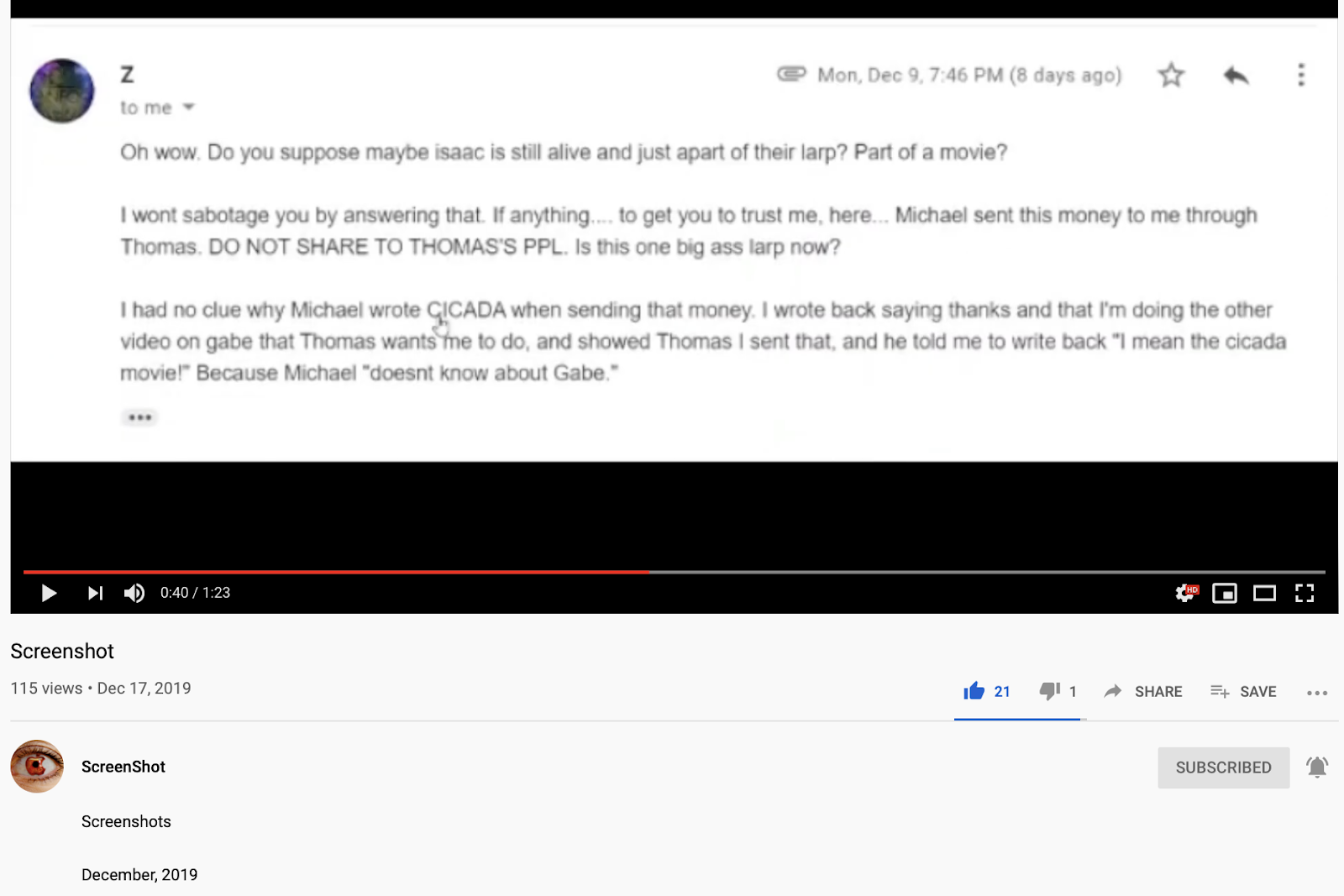Open more actions menu below video
The height and width of the screenshot is (896, 1344).
point(1317,693)
